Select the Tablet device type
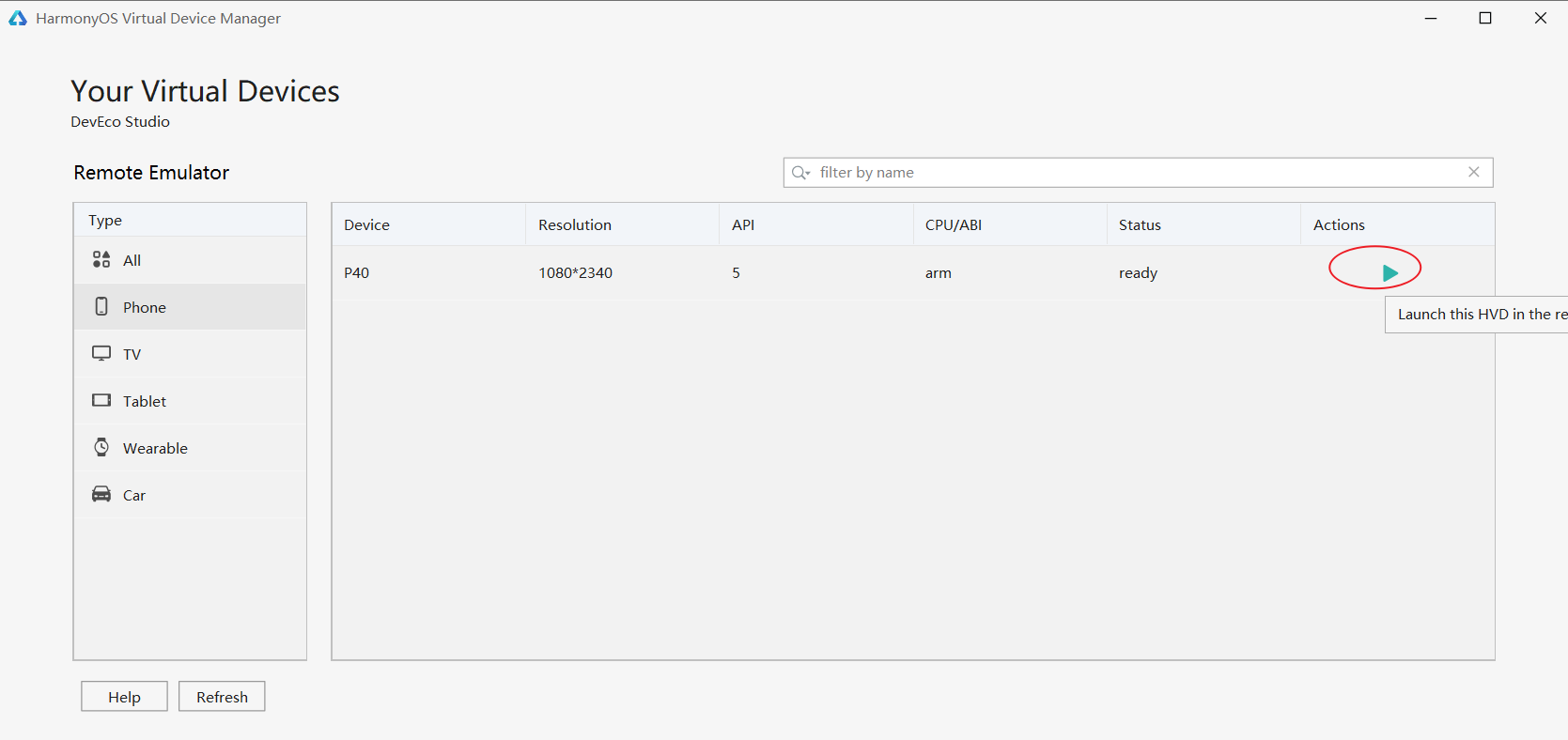Image resolution: width=1568 pixels, height=740 pixels. (190, 401)
